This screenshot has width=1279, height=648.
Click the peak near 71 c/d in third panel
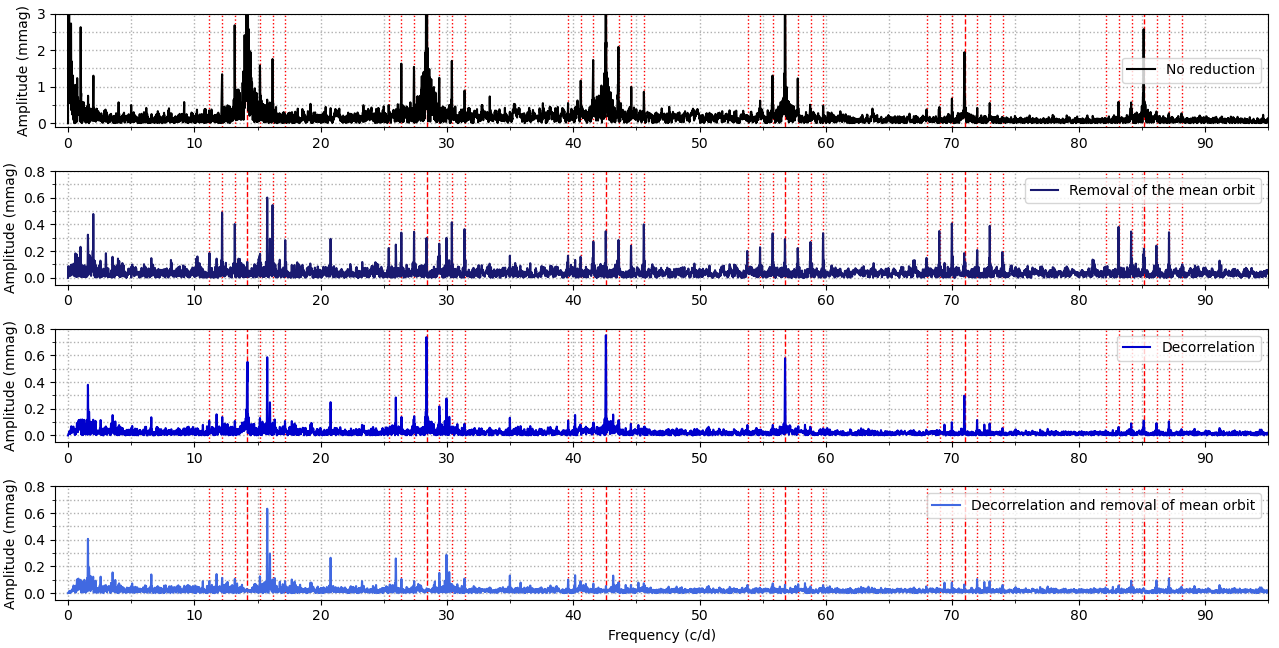pyautogui.click(x=964, y=397)
